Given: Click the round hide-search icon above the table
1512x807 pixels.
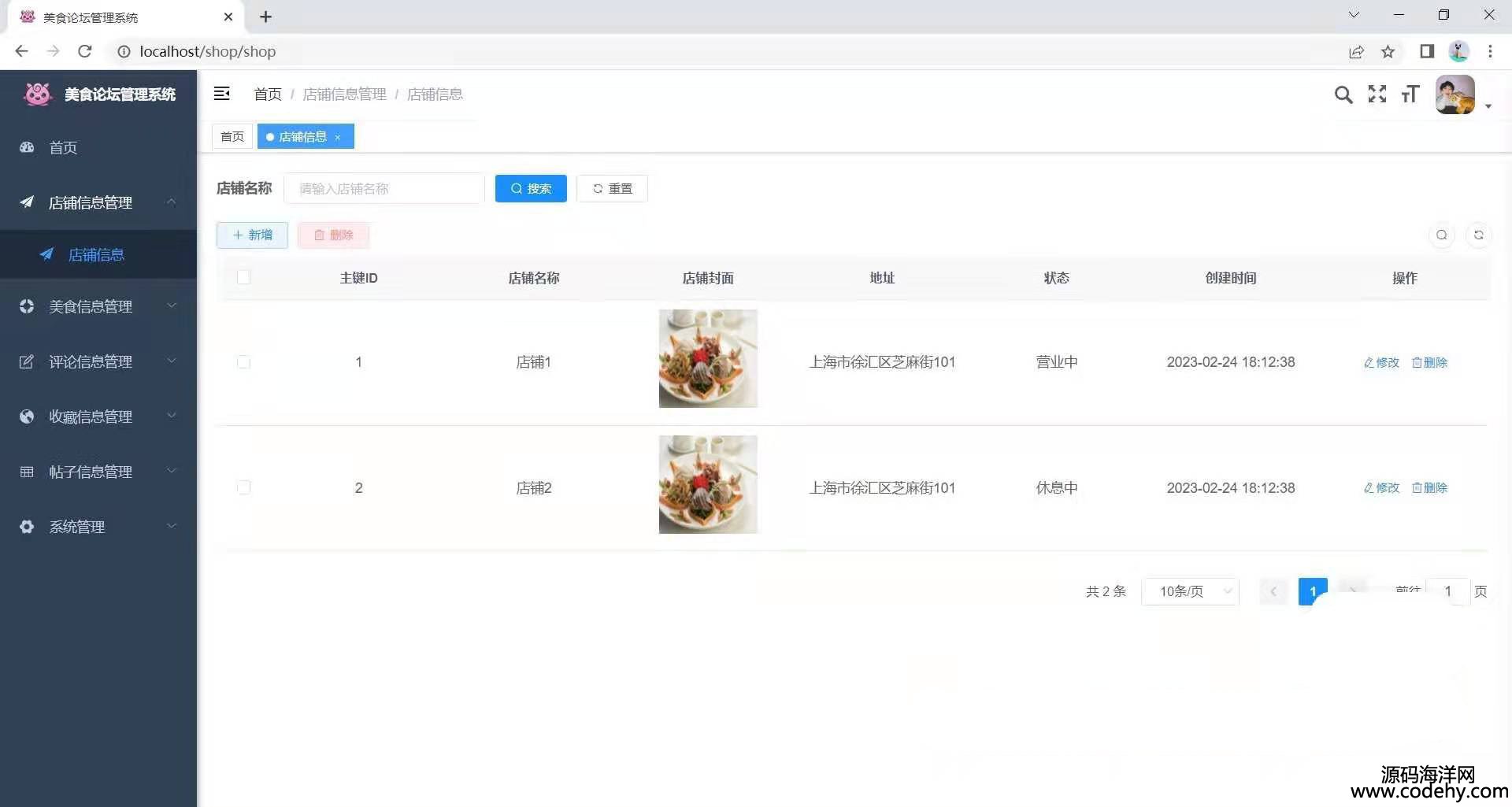Looking at the screenshot, I should tap(1441, 235).
